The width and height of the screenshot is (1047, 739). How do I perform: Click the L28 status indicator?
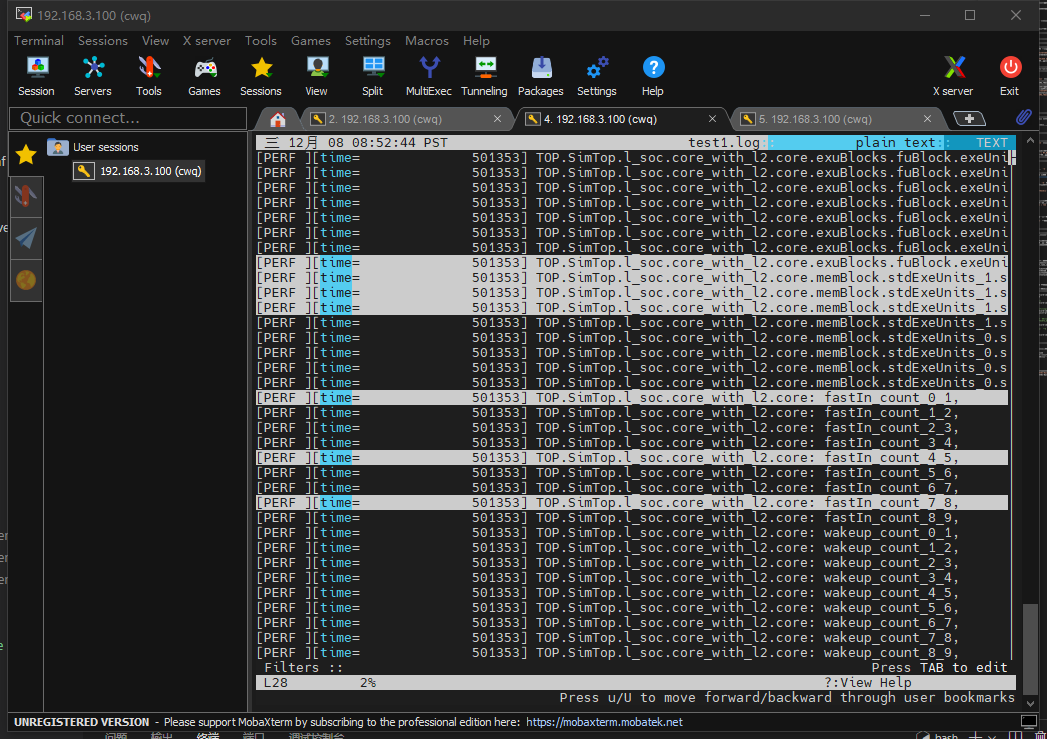tap(276, 683)
